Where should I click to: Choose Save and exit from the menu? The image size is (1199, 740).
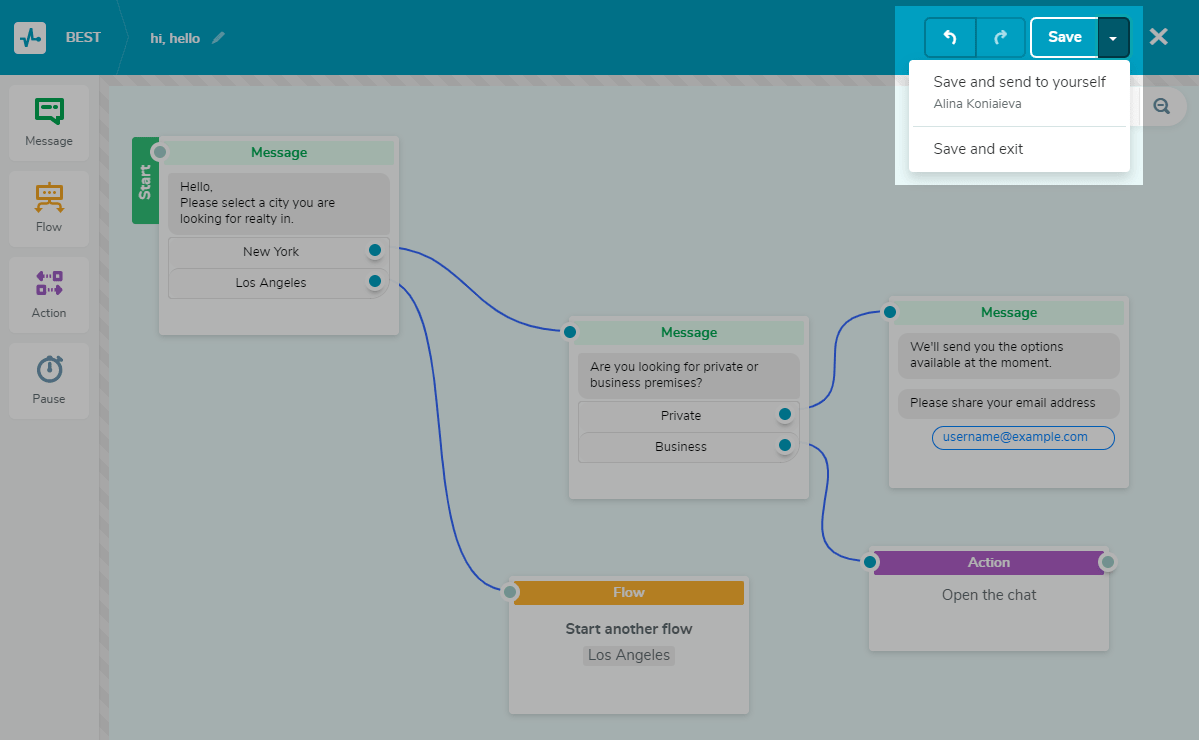click(x=977, y=148)
